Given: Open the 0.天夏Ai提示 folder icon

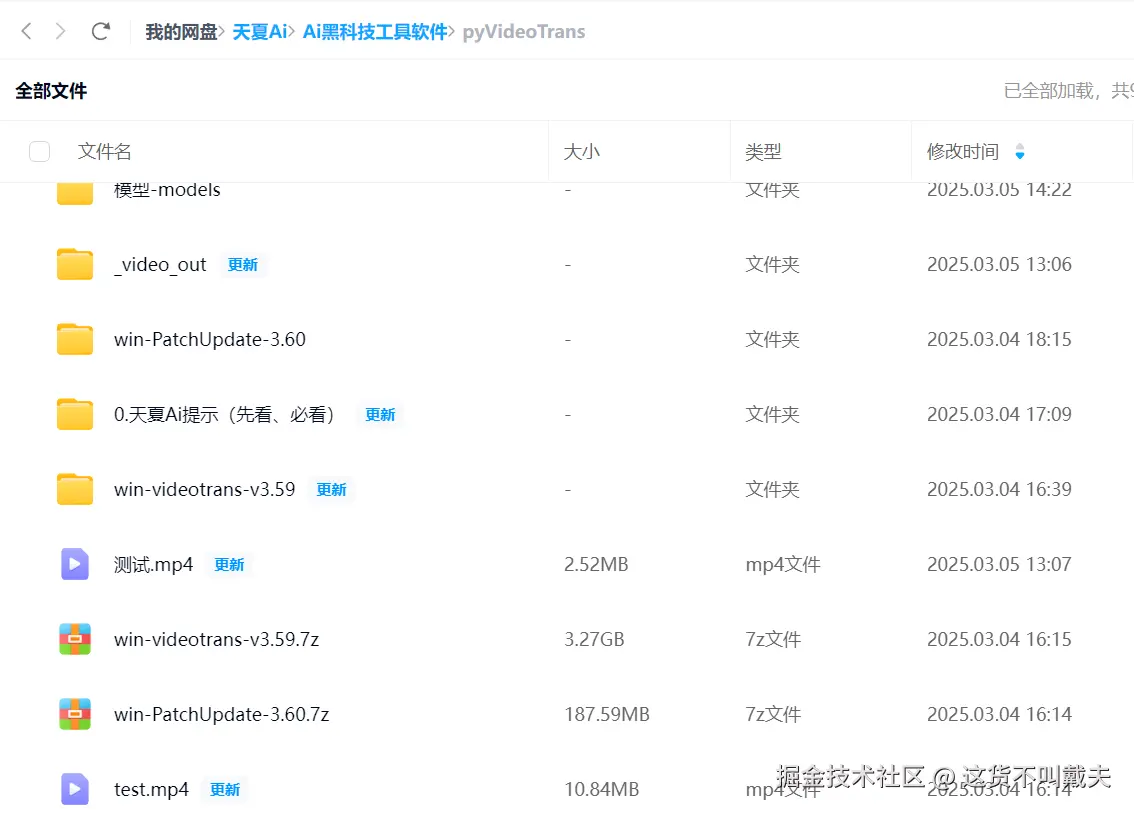Looking at the screenshot, I should click(75, 414).
